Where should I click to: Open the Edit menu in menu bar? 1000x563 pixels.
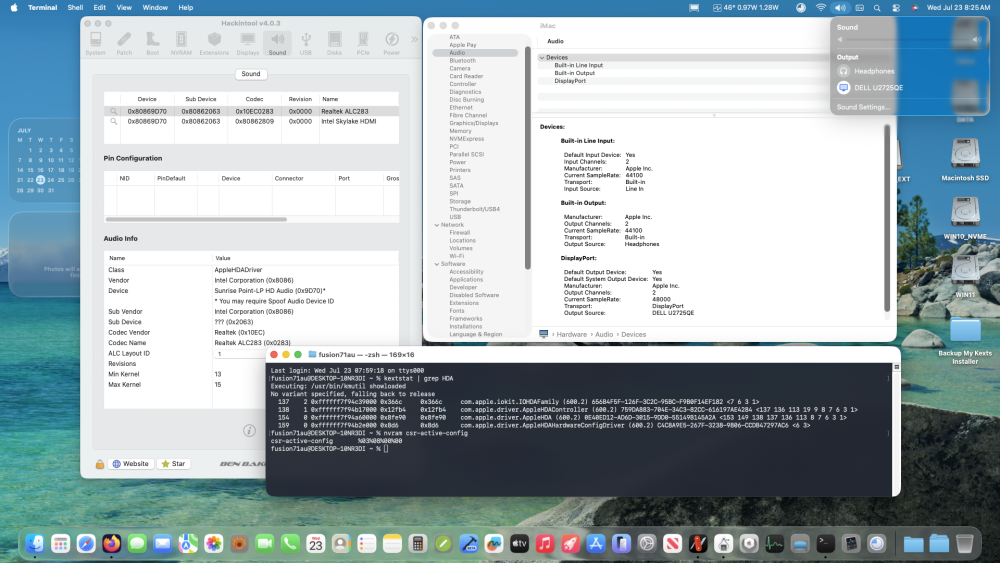click(x=99, y=8)
